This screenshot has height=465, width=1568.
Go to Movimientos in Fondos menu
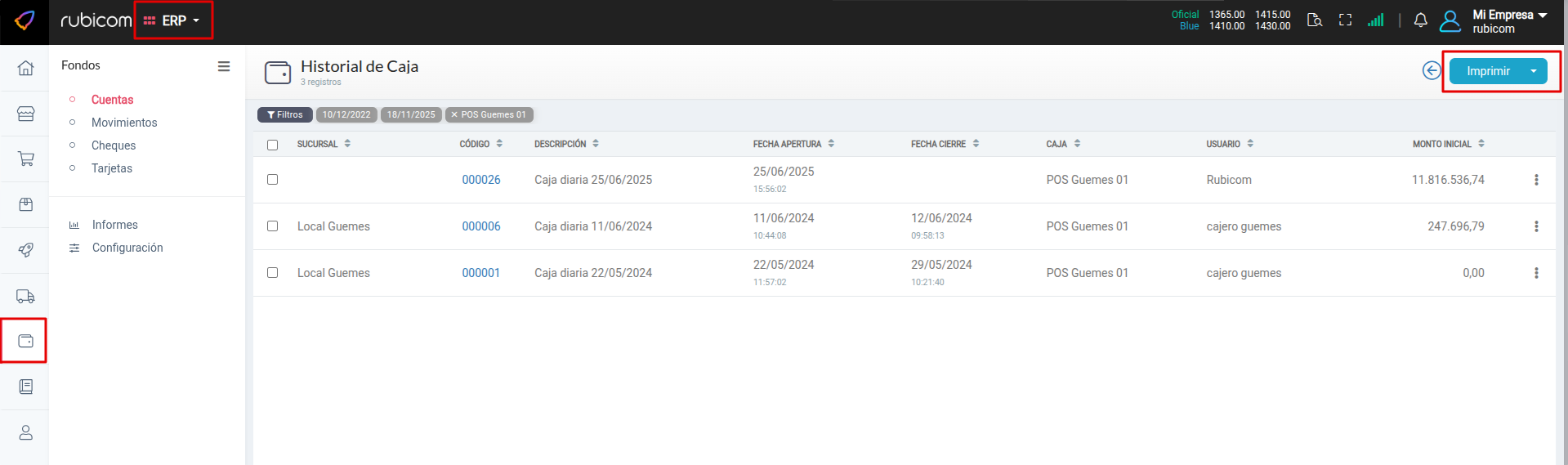pos(124,123)
